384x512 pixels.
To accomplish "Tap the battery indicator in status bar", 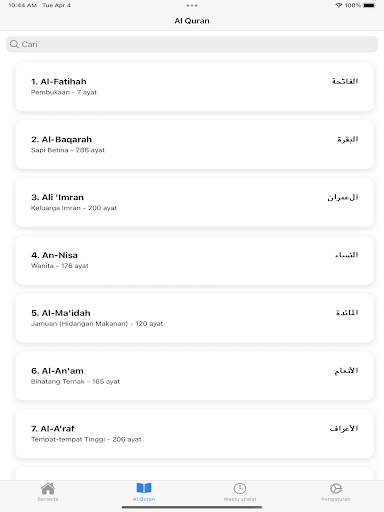I will click(x=370, y=5).
